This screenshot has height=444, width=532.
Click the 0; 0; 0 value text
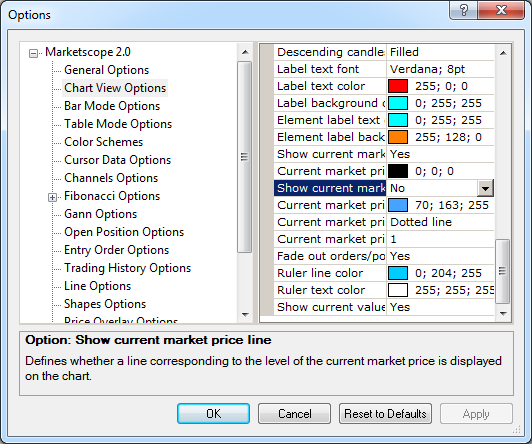434,171
